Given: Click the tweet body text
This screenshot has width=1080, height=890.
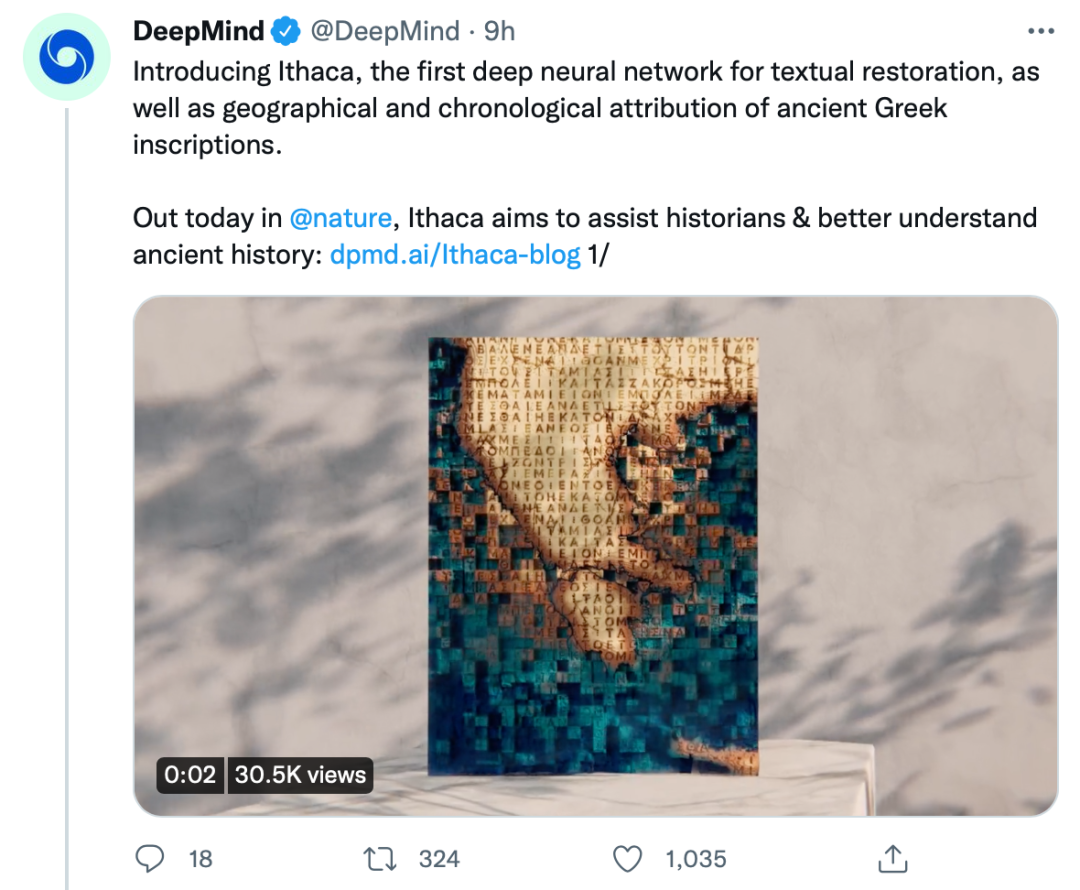Looking at the screenshot, I should click(580, 108).
